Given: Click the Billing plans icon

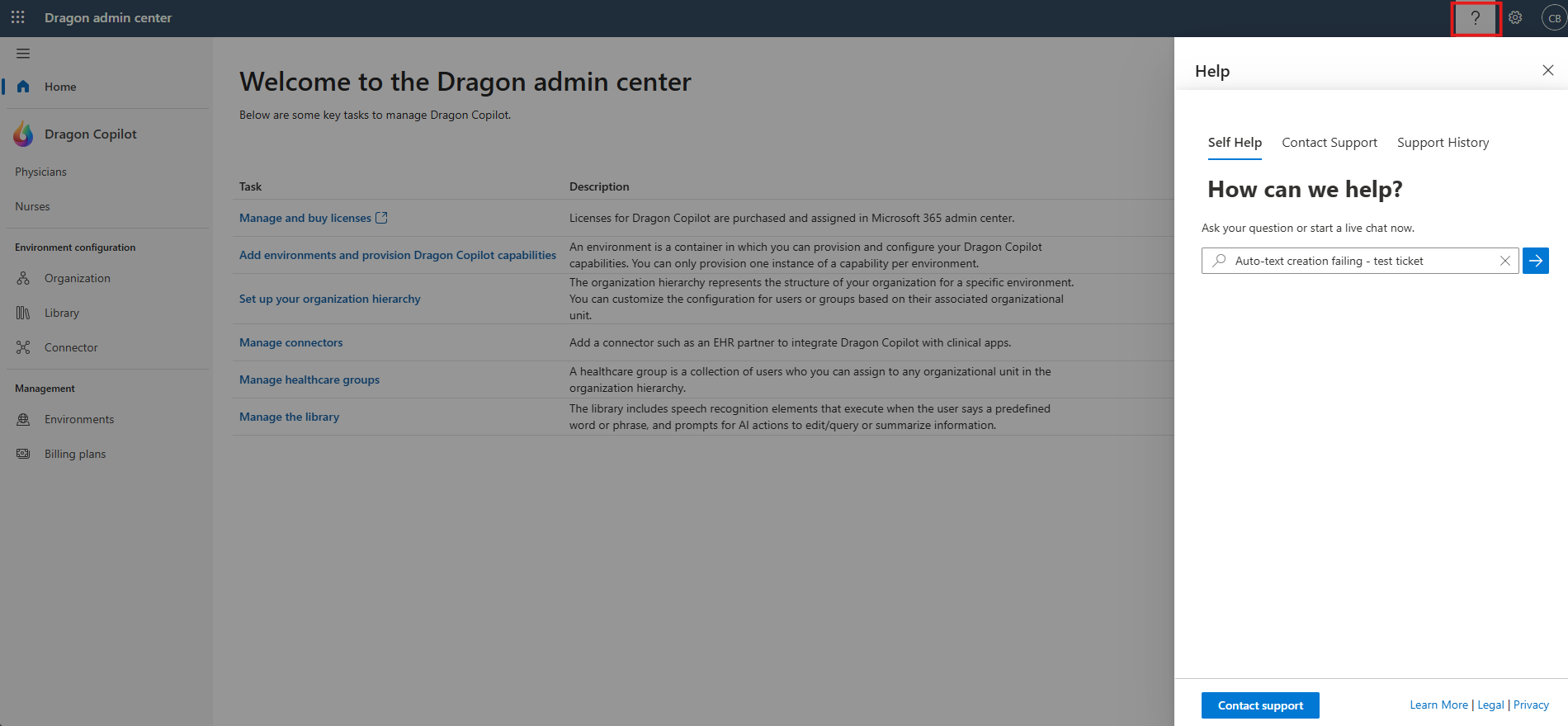Looking at the screenshot, I should click(x=23, y=454).
